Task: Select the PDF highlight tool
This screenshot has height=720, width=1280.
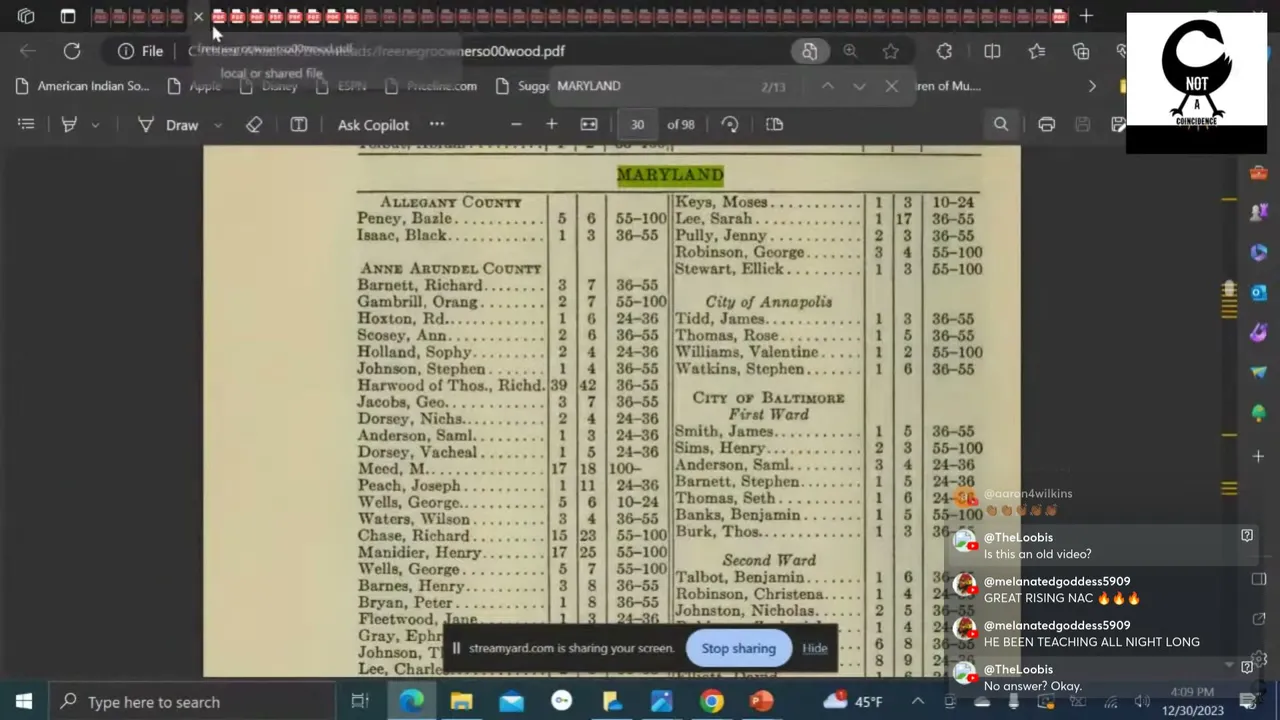Action: coord(69,124)
